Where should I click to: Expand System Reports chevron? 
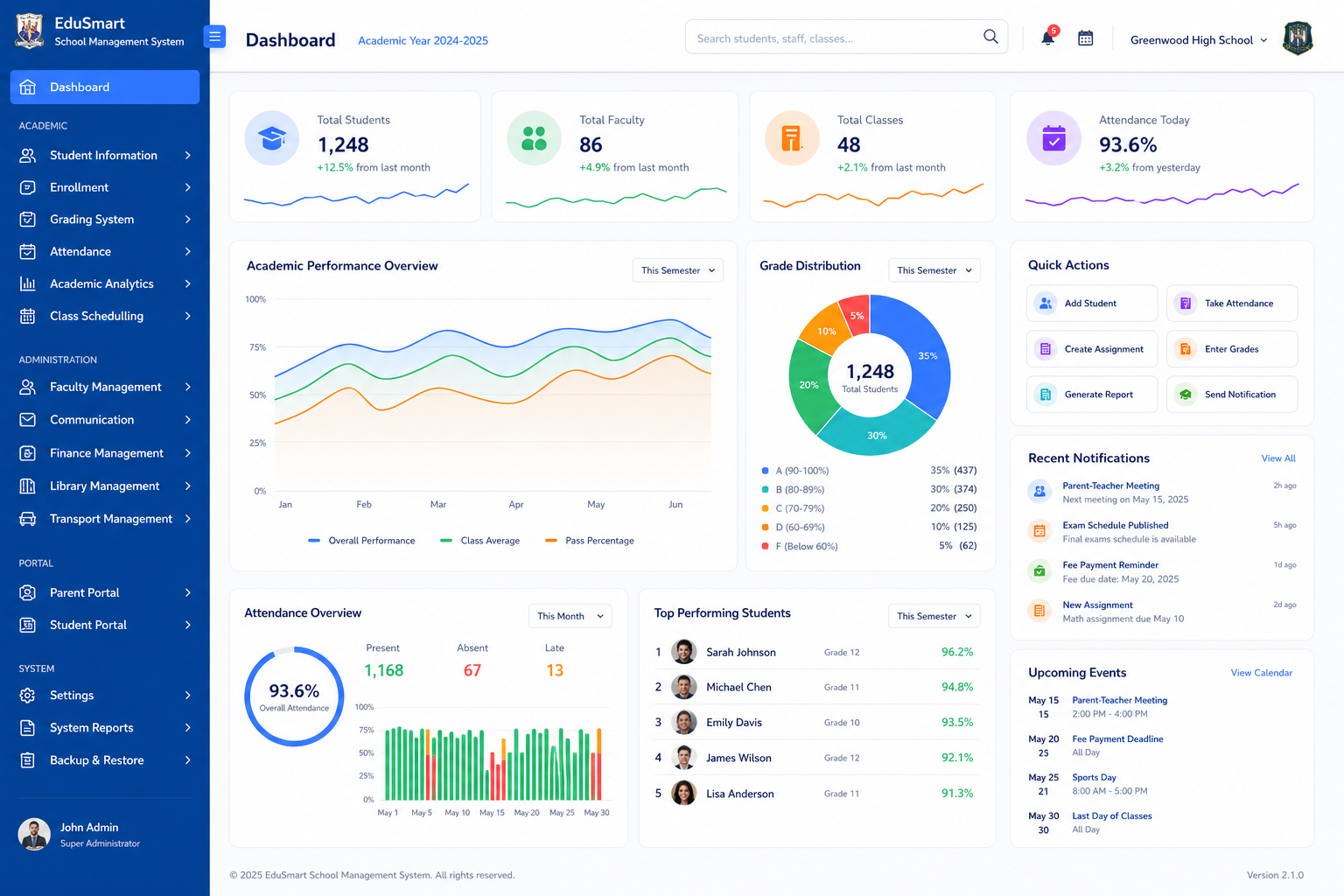[187, 728]
